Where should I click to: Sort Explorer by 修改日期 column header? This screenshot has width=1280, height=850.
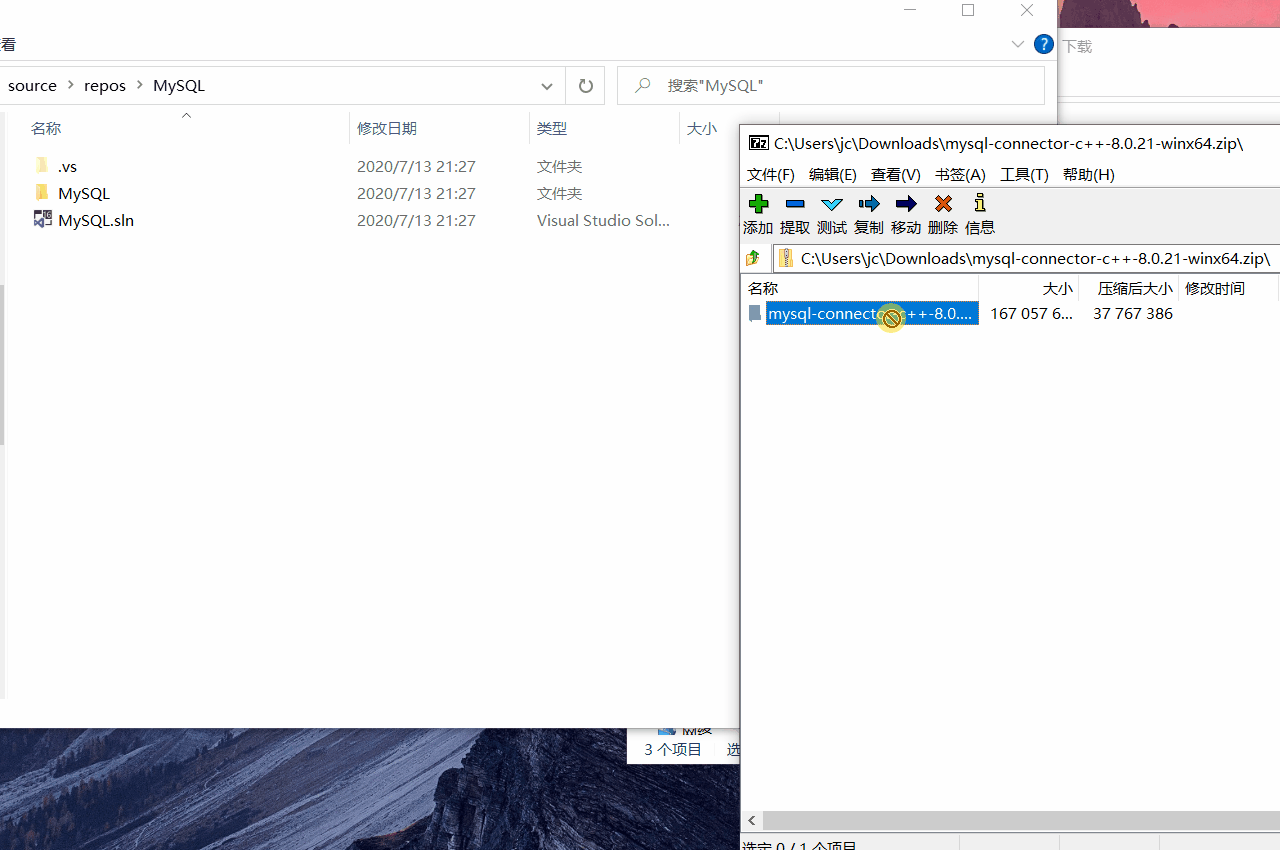click(x=387, y=128)
